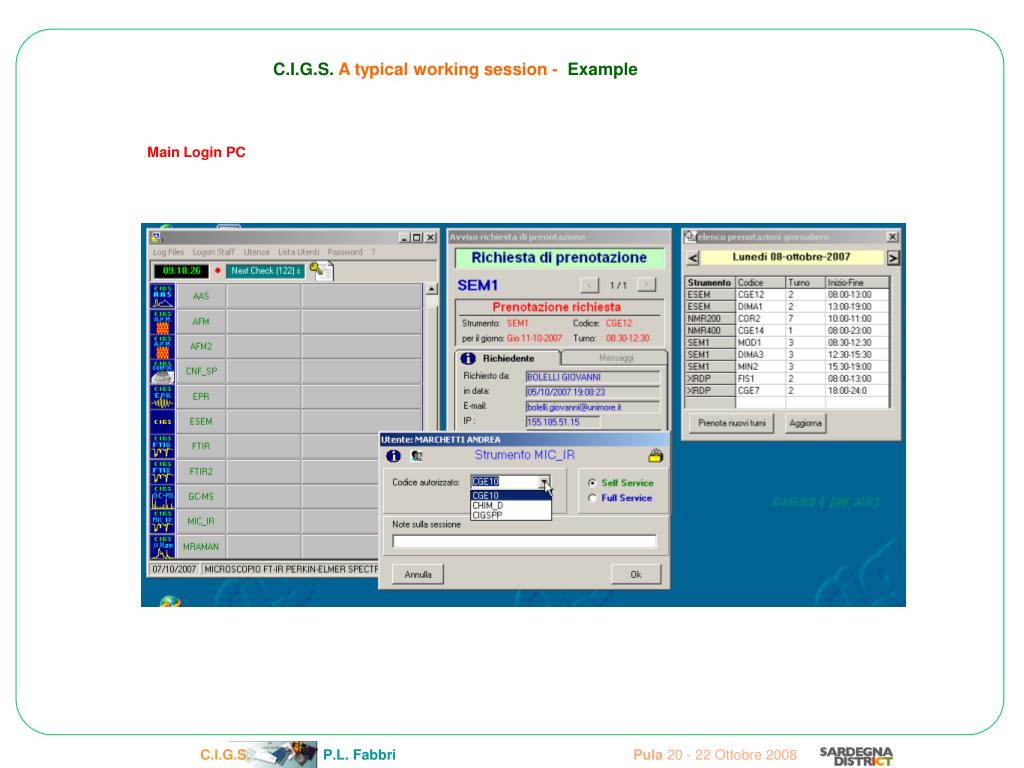This screenshot has height=768, width=1024.
Task: Open the Logon Staff menu
Action: coord(213,252)
